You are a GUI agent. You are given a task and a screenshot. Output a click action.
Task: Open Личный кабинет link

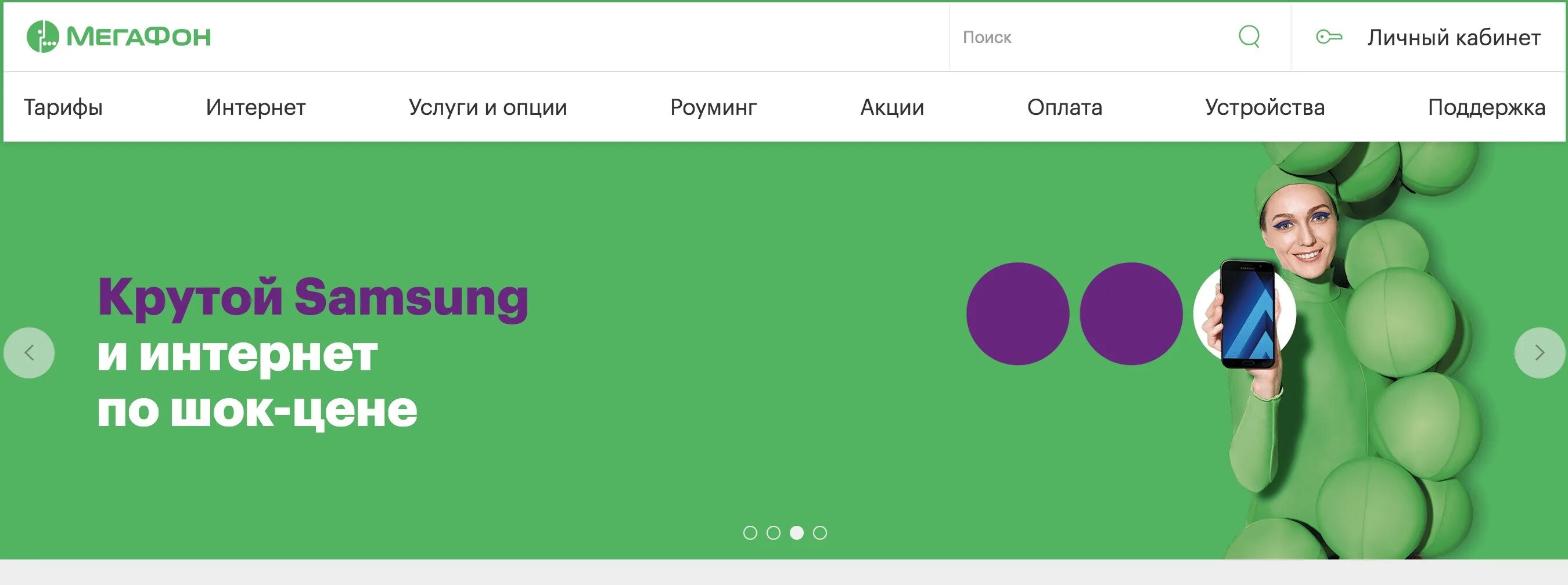1454,38
